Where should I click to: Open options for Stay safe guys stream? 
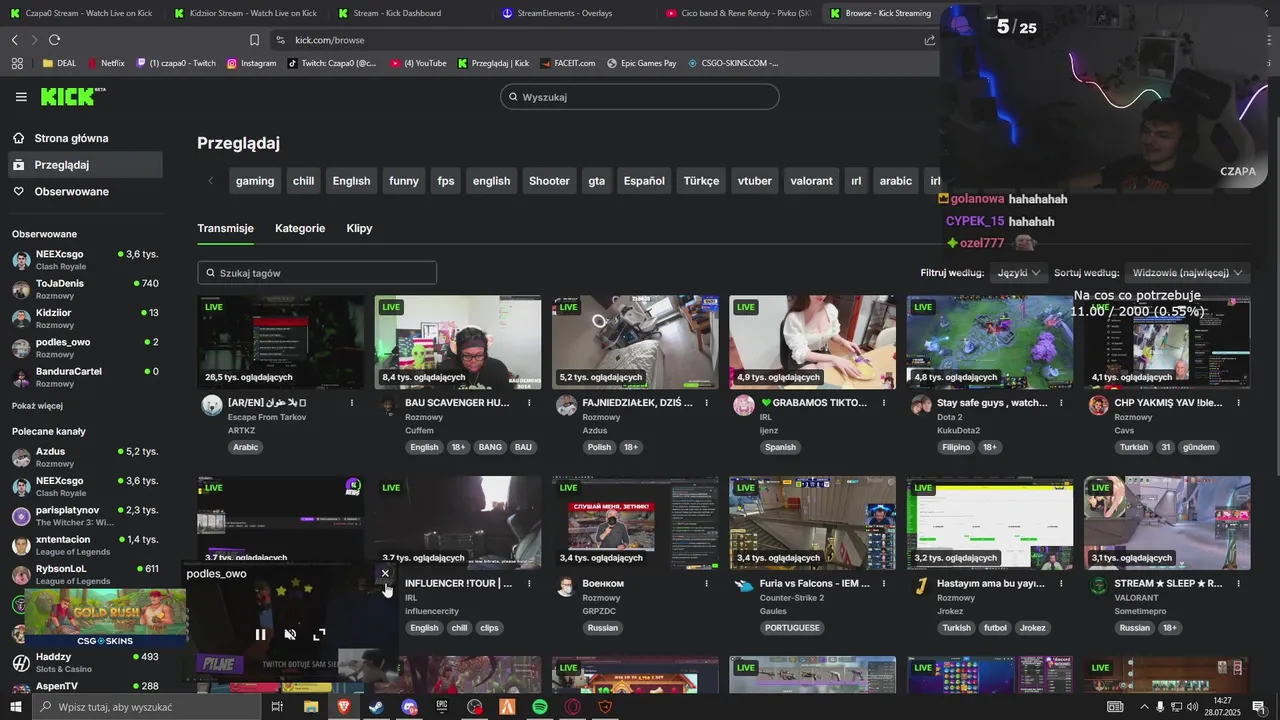pos(1061,403)
